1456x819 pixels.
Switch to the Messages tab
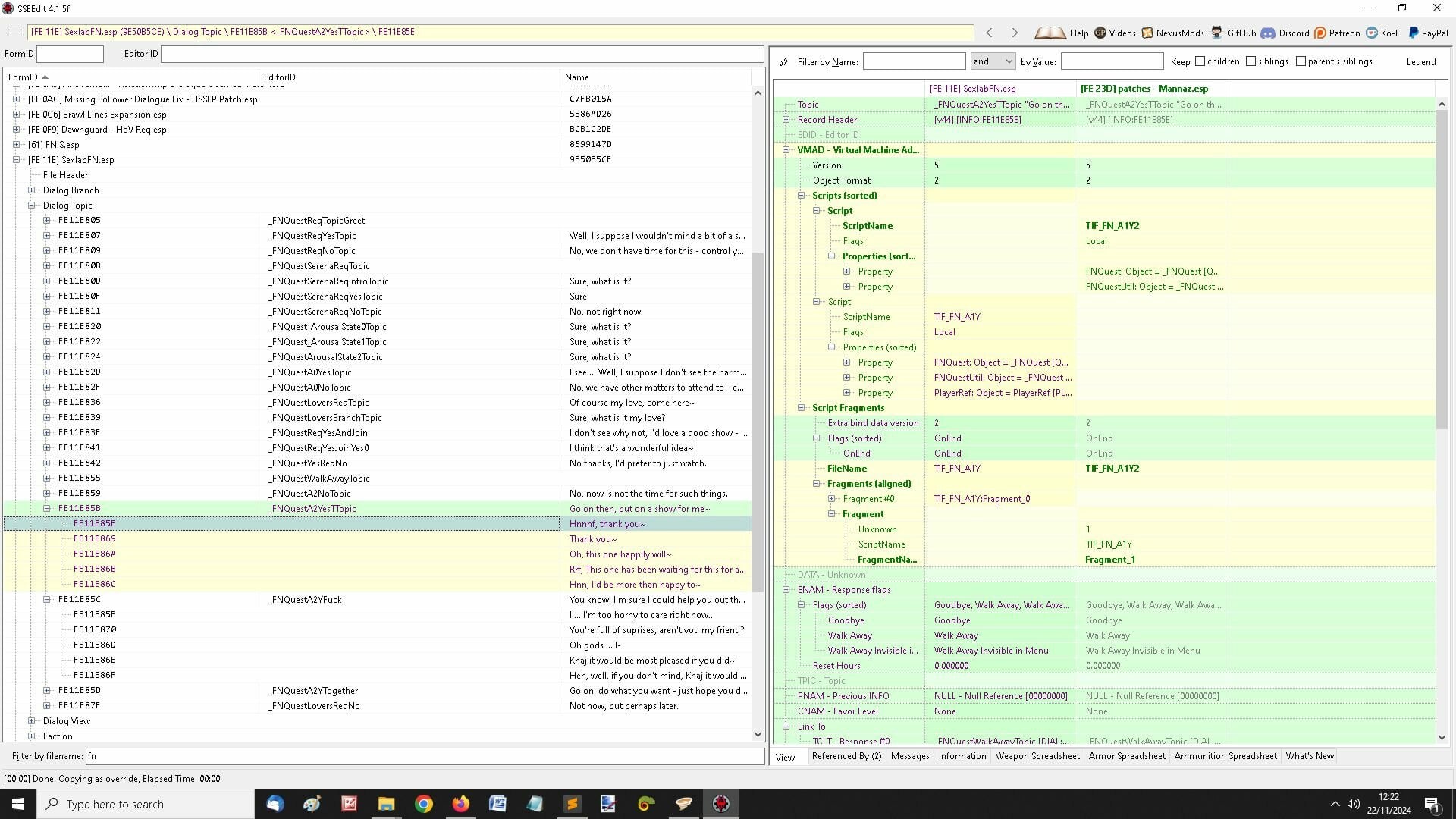pos(909,756)
